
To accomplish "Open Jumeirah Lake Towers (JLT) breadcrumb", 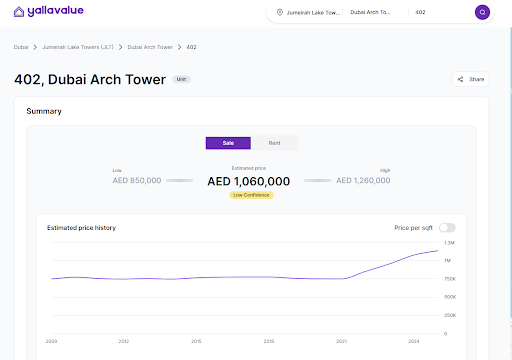I will click(78, 47).
